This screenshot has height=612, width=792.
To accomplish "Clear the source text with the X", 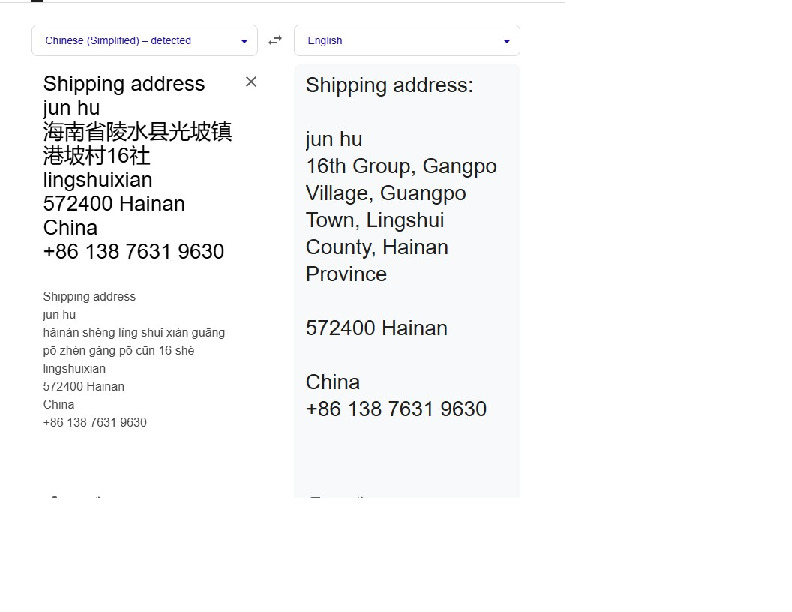I will pos(251,82).
